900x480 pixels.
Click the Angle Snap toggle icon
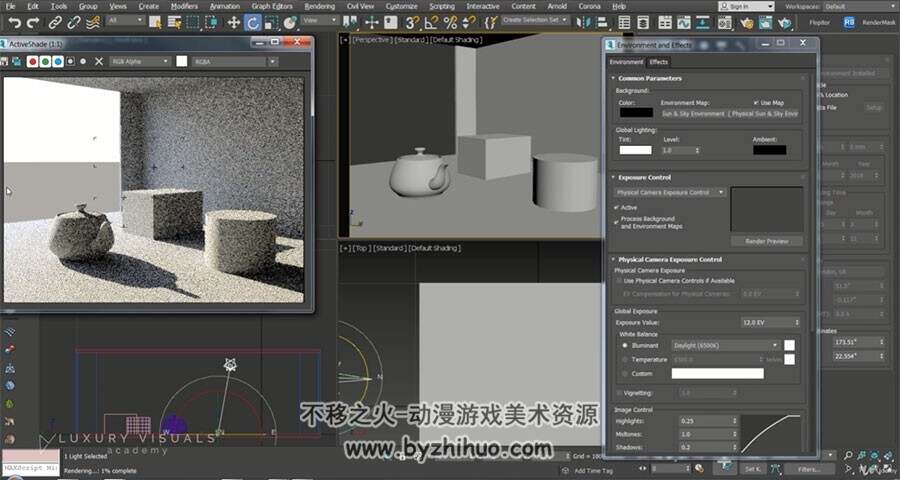431,23
